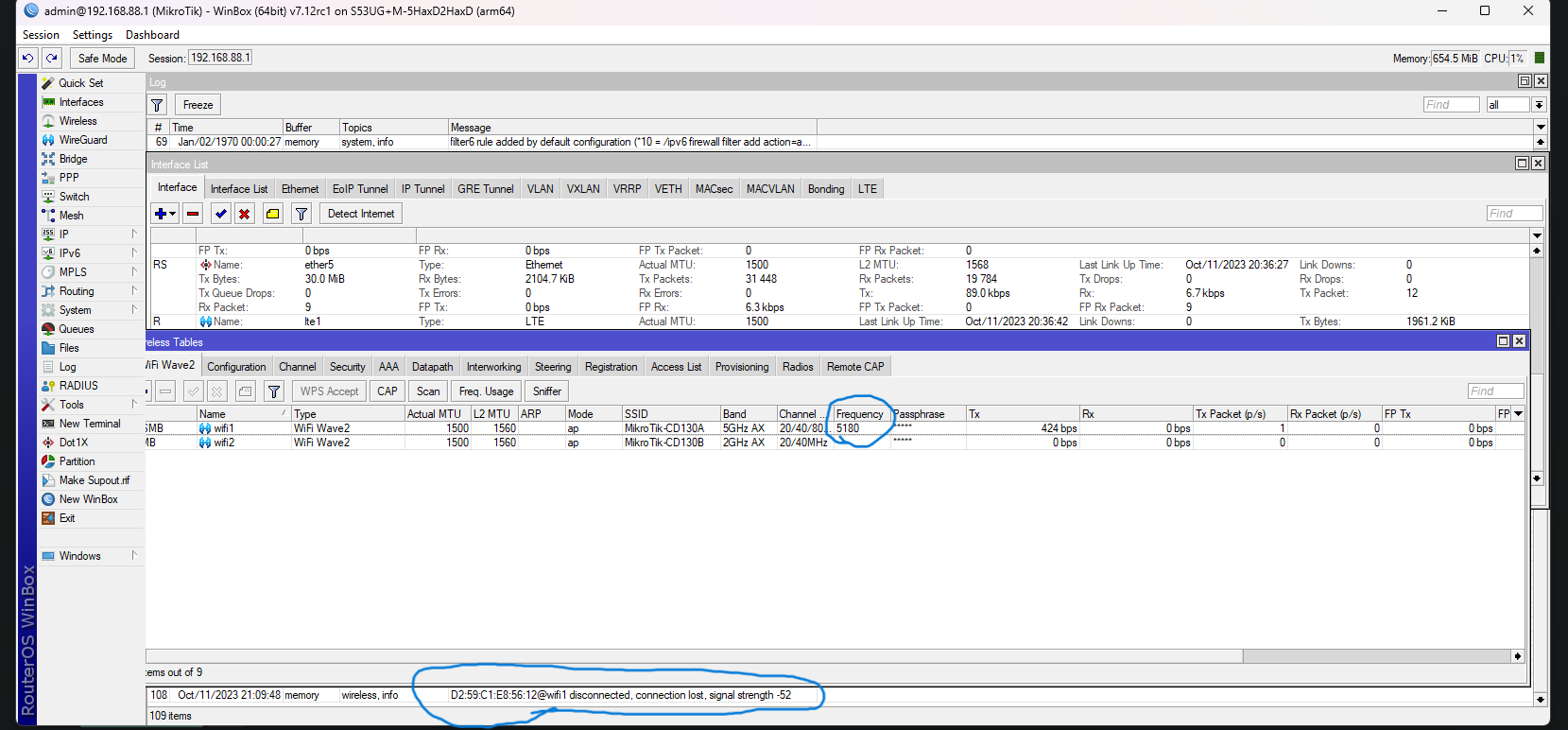Open add interface plus dropdown
This screenshot has width=1568, height=730.
[164, 214]
